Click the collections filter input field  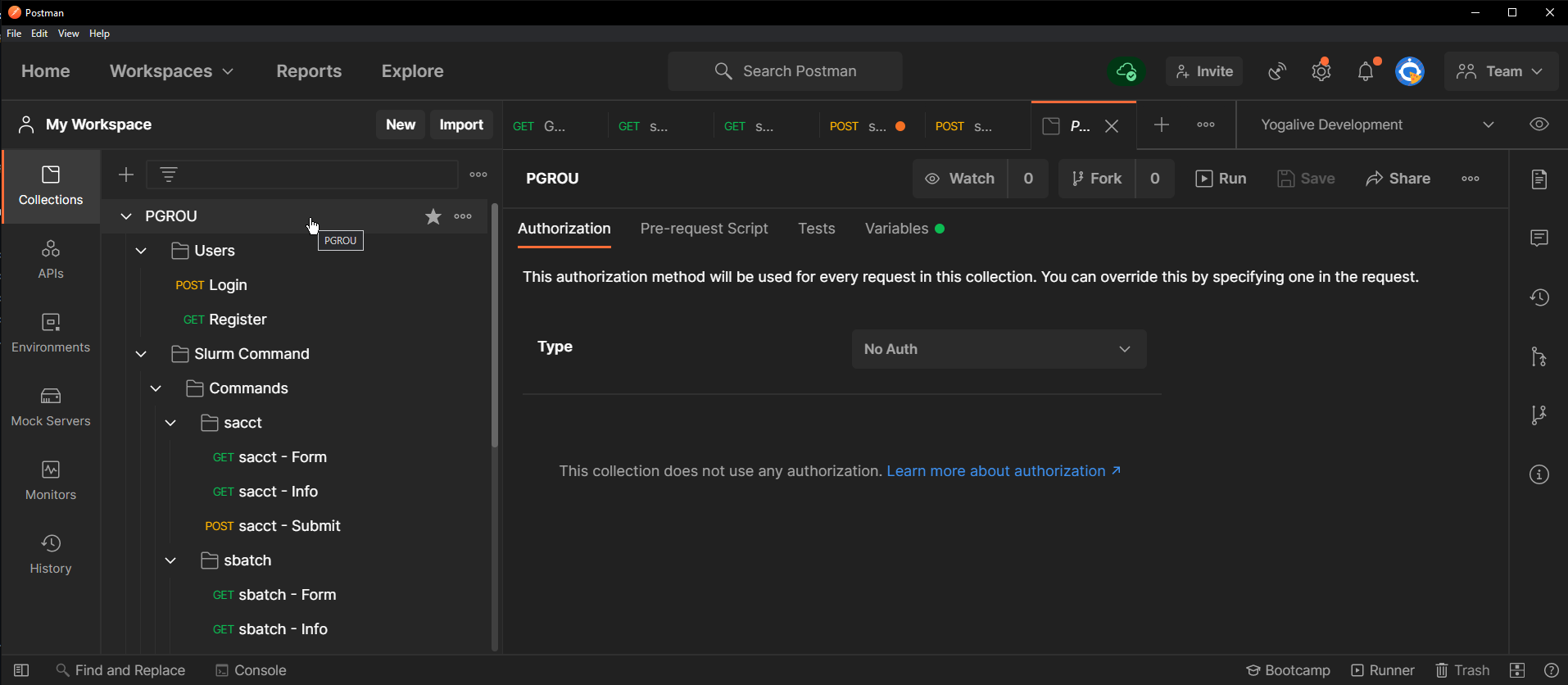point(301,175)
